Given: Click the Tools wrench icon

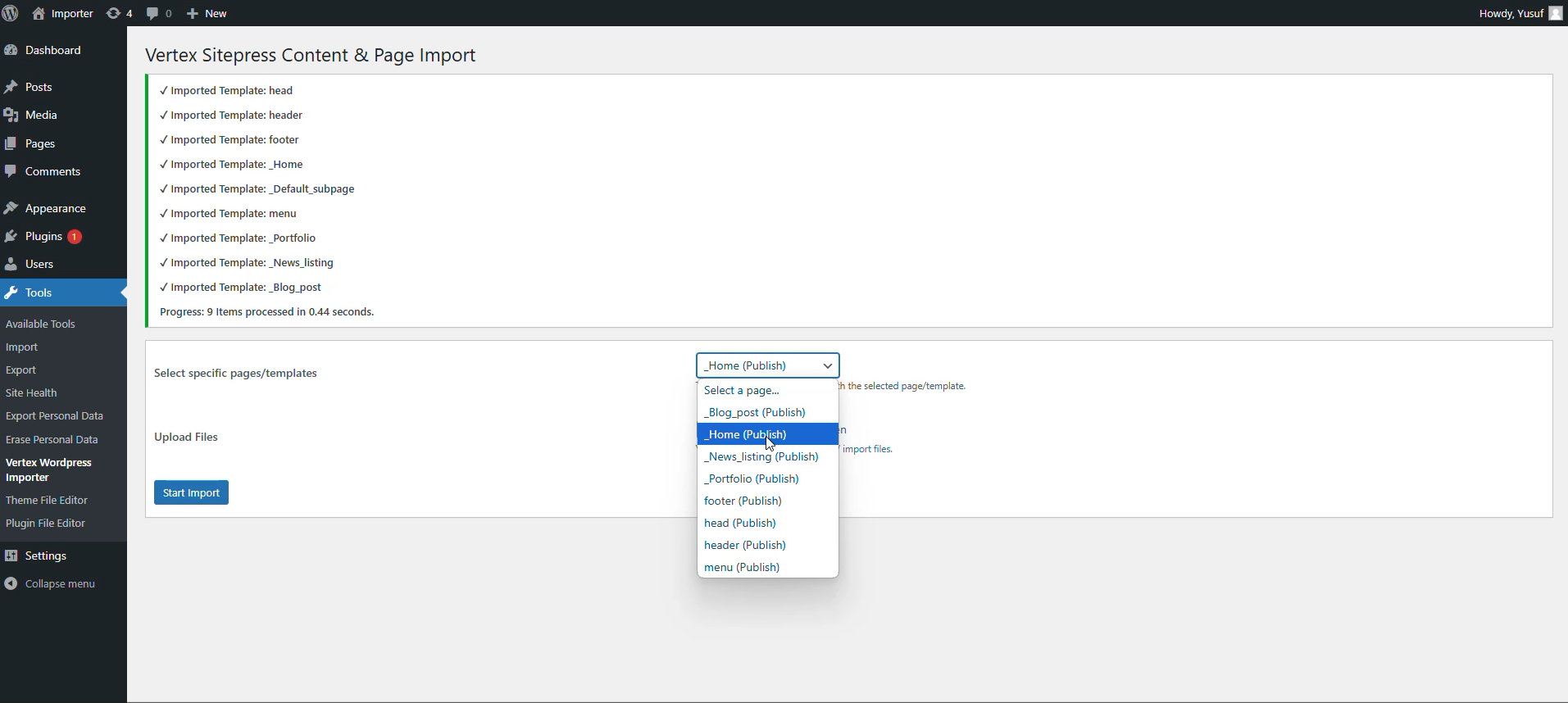Looking at the screenshot, I should coord(11,293).
